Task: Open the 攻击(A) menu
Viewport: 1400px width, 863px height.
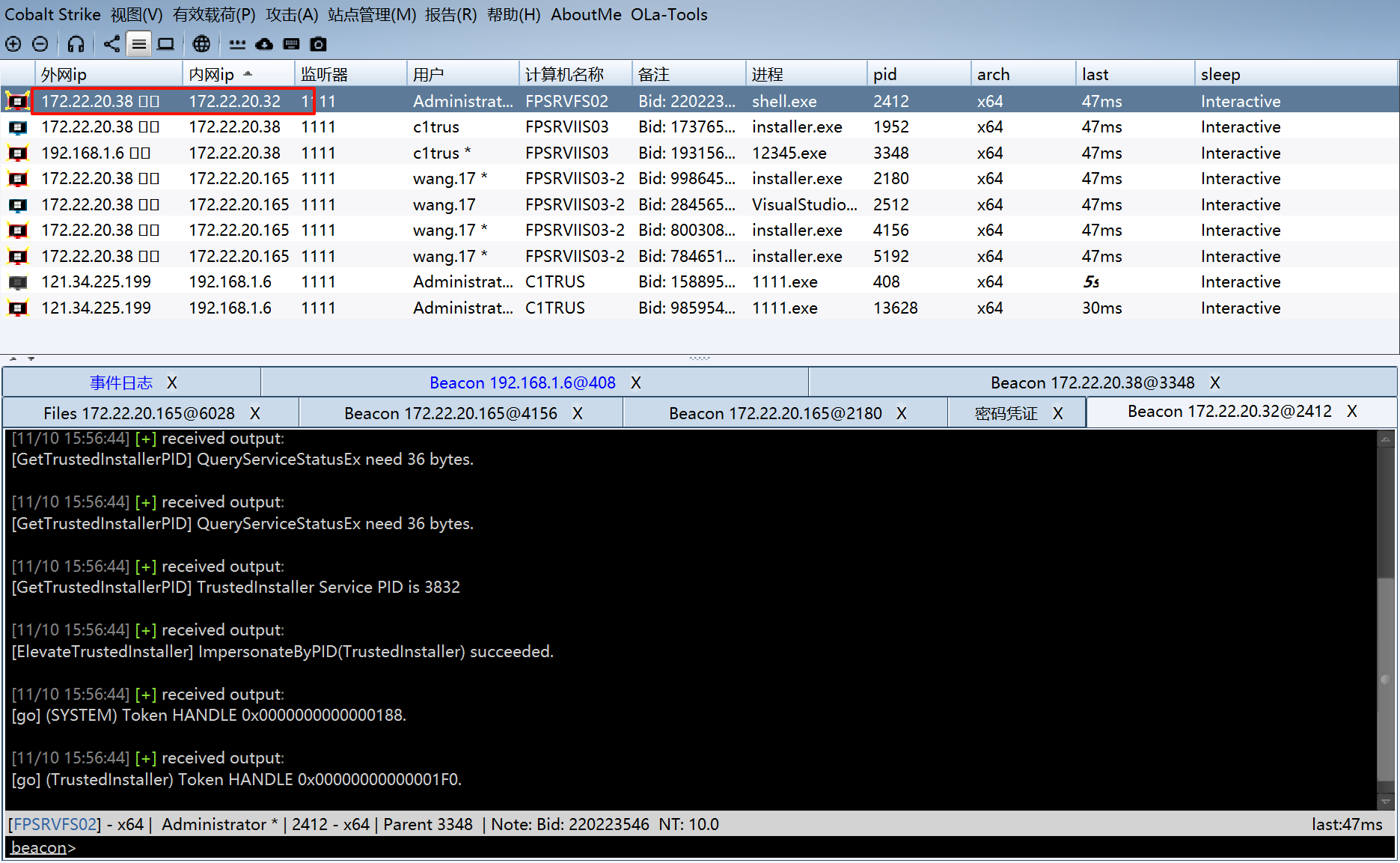Action: coord(290,14)
